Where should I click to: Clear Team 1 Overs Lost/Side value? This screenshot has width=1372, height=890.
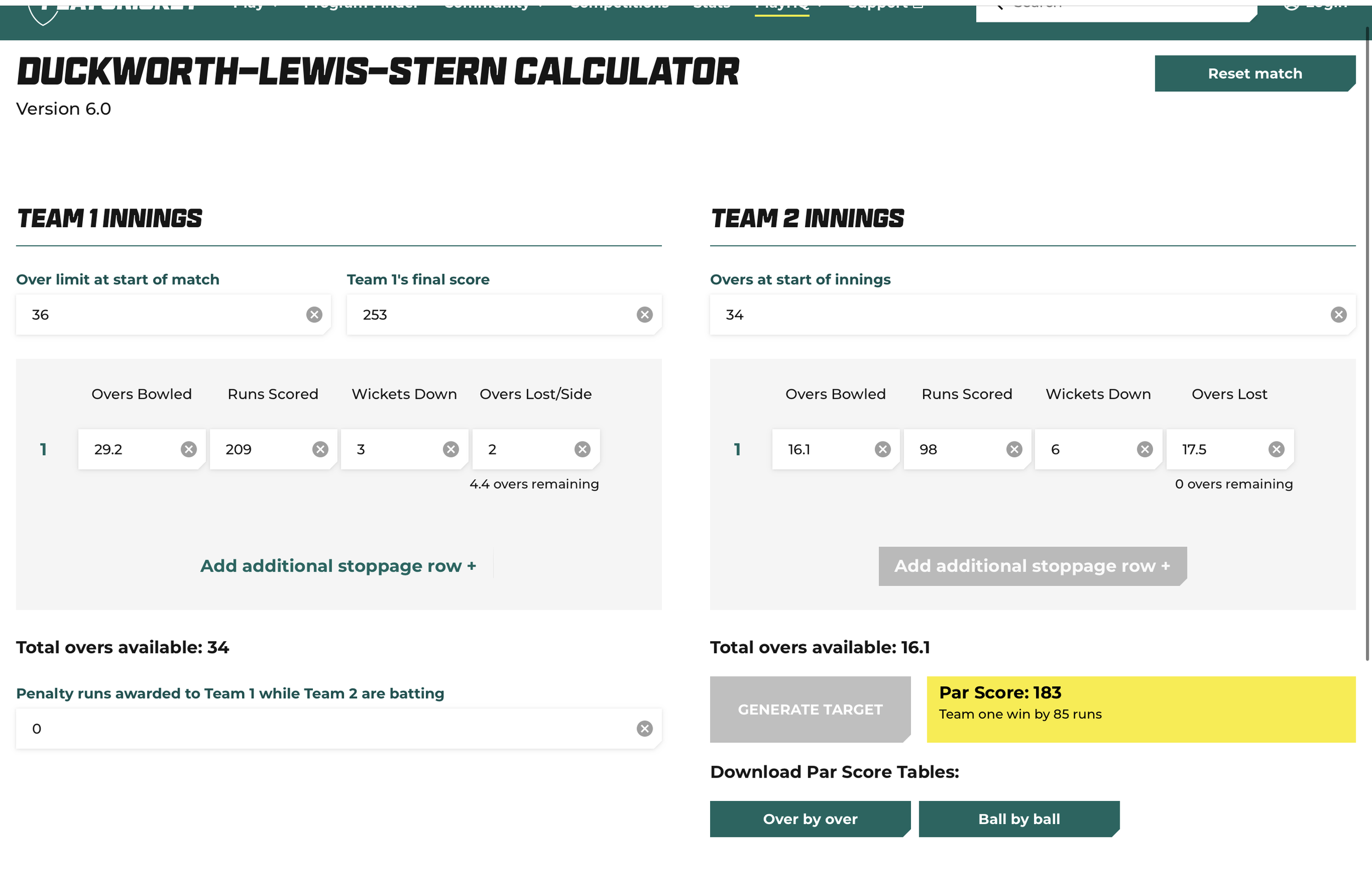point(582,449)
